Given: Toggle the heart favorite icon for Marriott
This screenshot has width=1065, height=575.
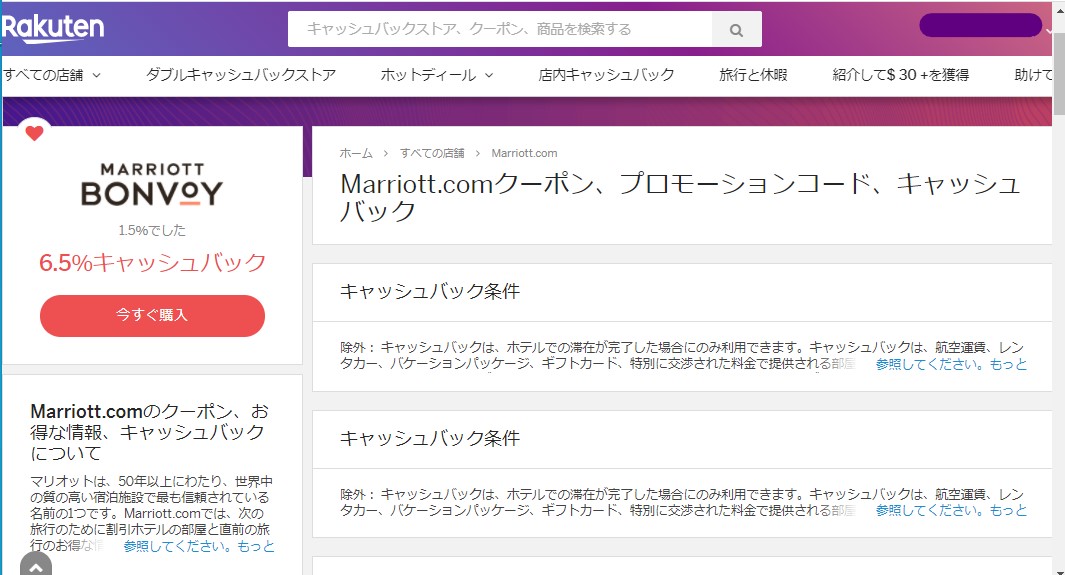Looking at the screenshot, I should 35,133.
